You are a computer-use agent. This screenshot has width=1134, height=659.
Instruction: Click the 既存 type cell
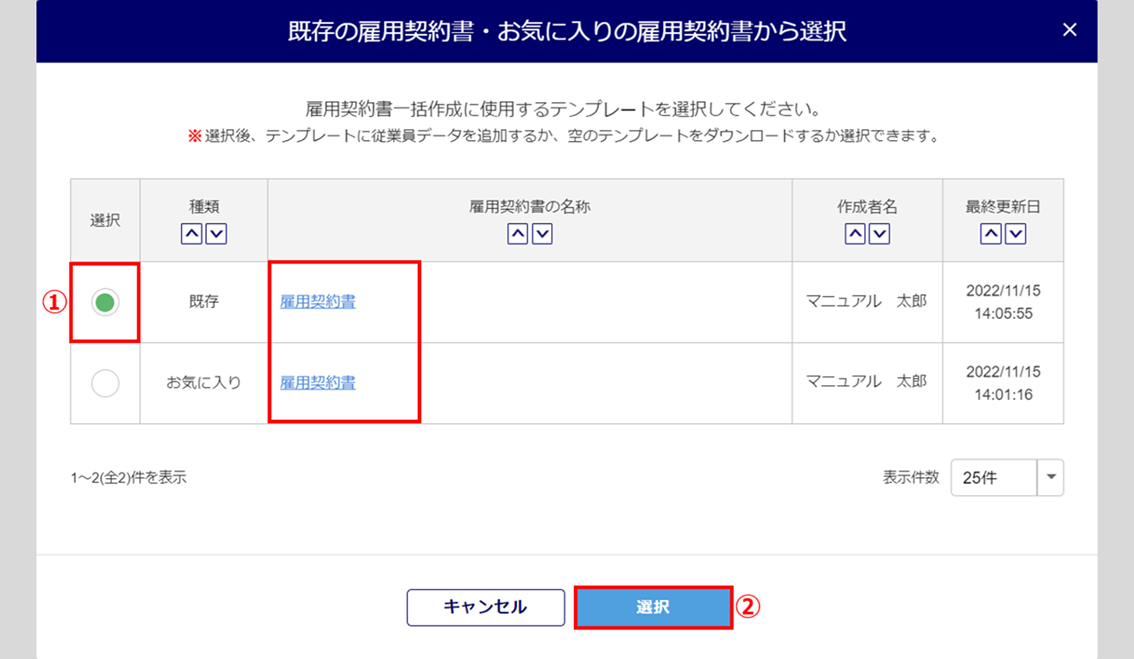coord(204,302)
